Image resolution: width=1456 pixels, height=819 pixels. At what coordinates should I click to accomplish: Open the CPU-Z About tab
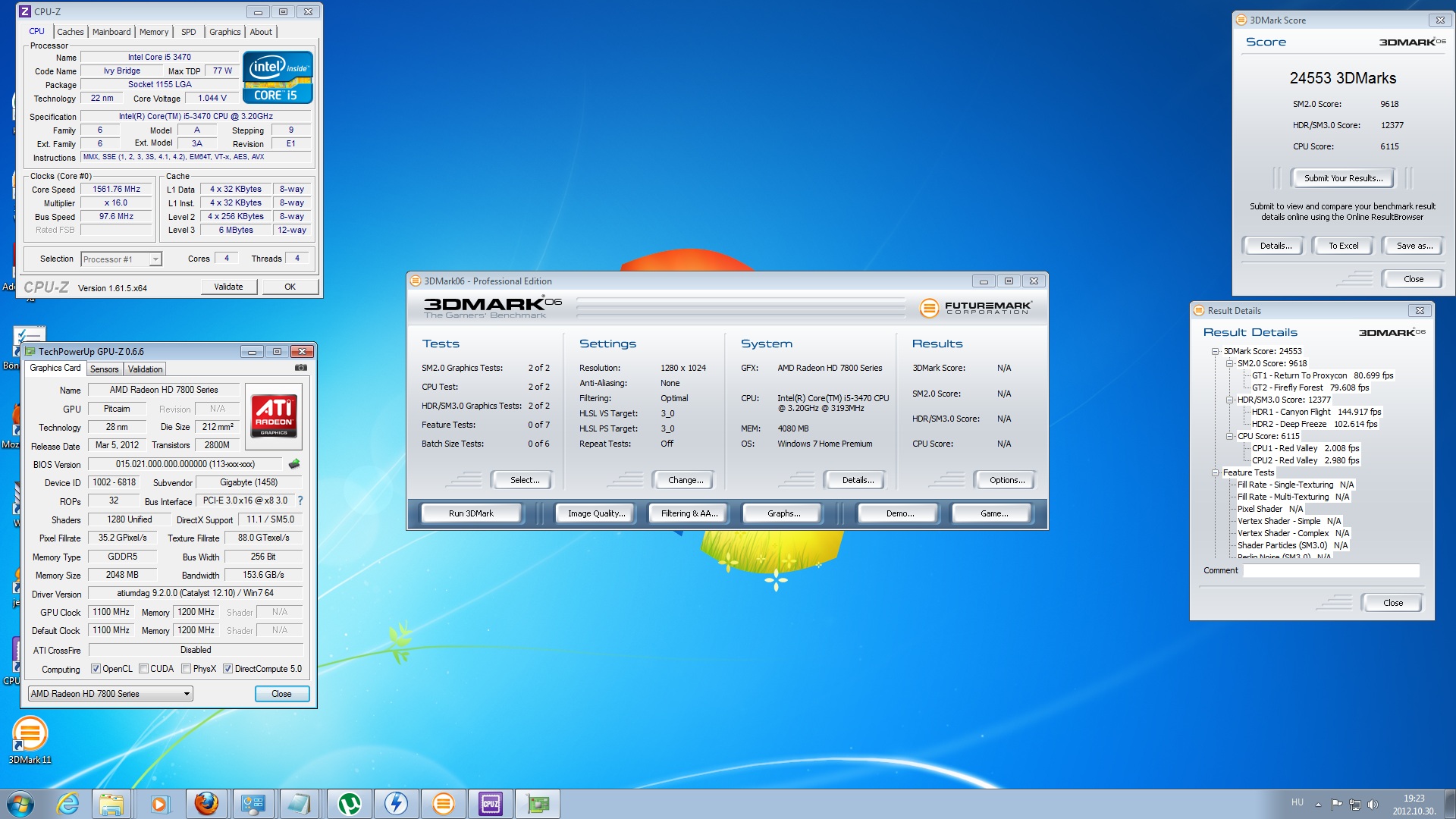(261, 32)
